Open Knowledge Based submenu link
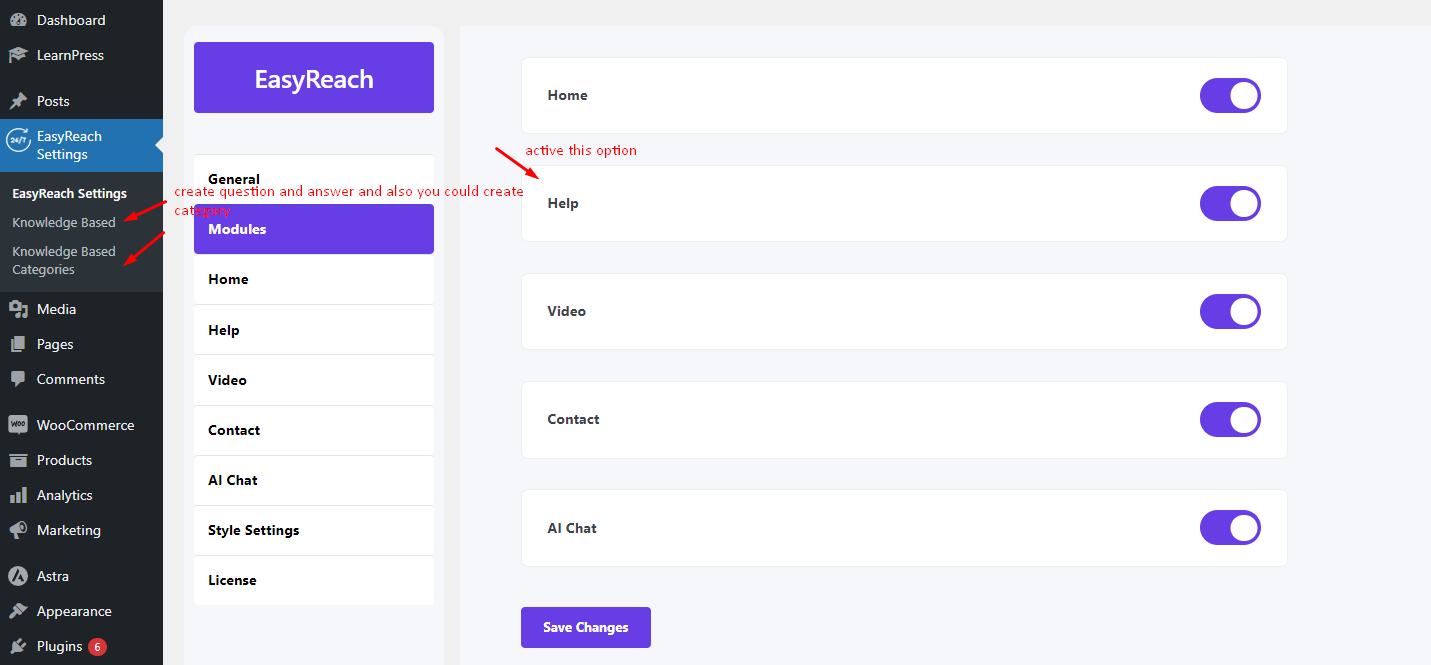 coord(64,222)
